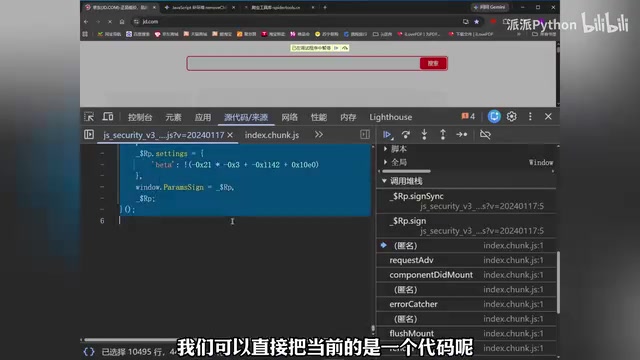640x360 pixels.
Task: Show more open file tabs chevron
Action: 319,134
